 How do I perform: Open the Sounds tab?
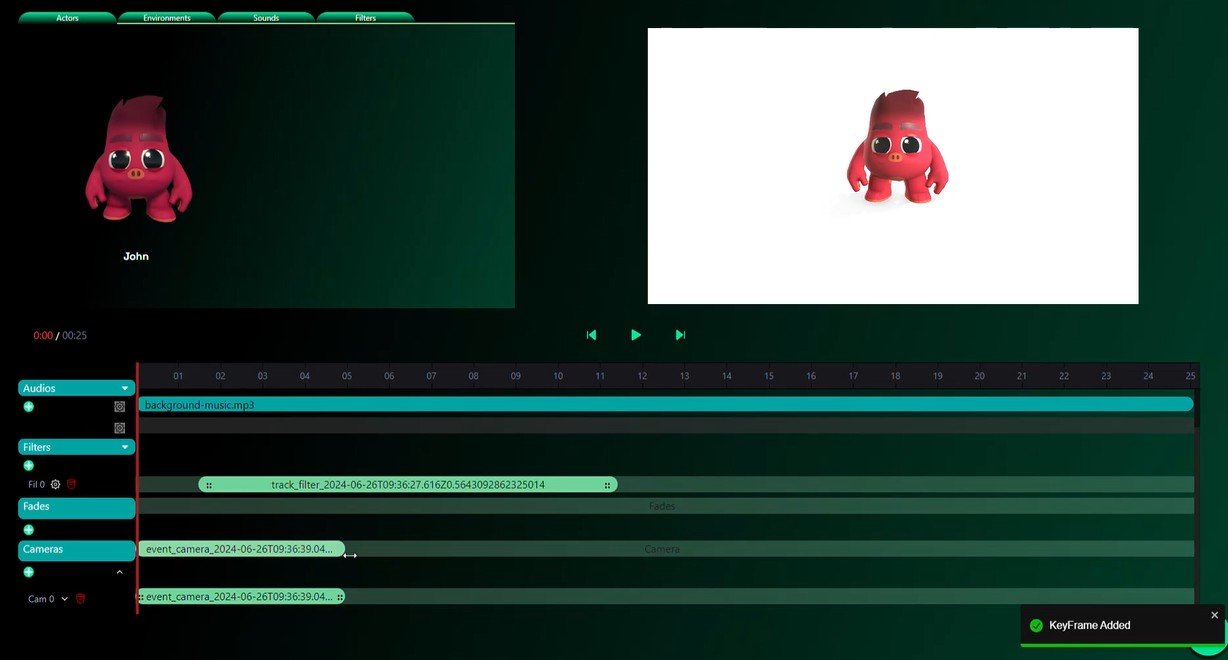[266, 18]
